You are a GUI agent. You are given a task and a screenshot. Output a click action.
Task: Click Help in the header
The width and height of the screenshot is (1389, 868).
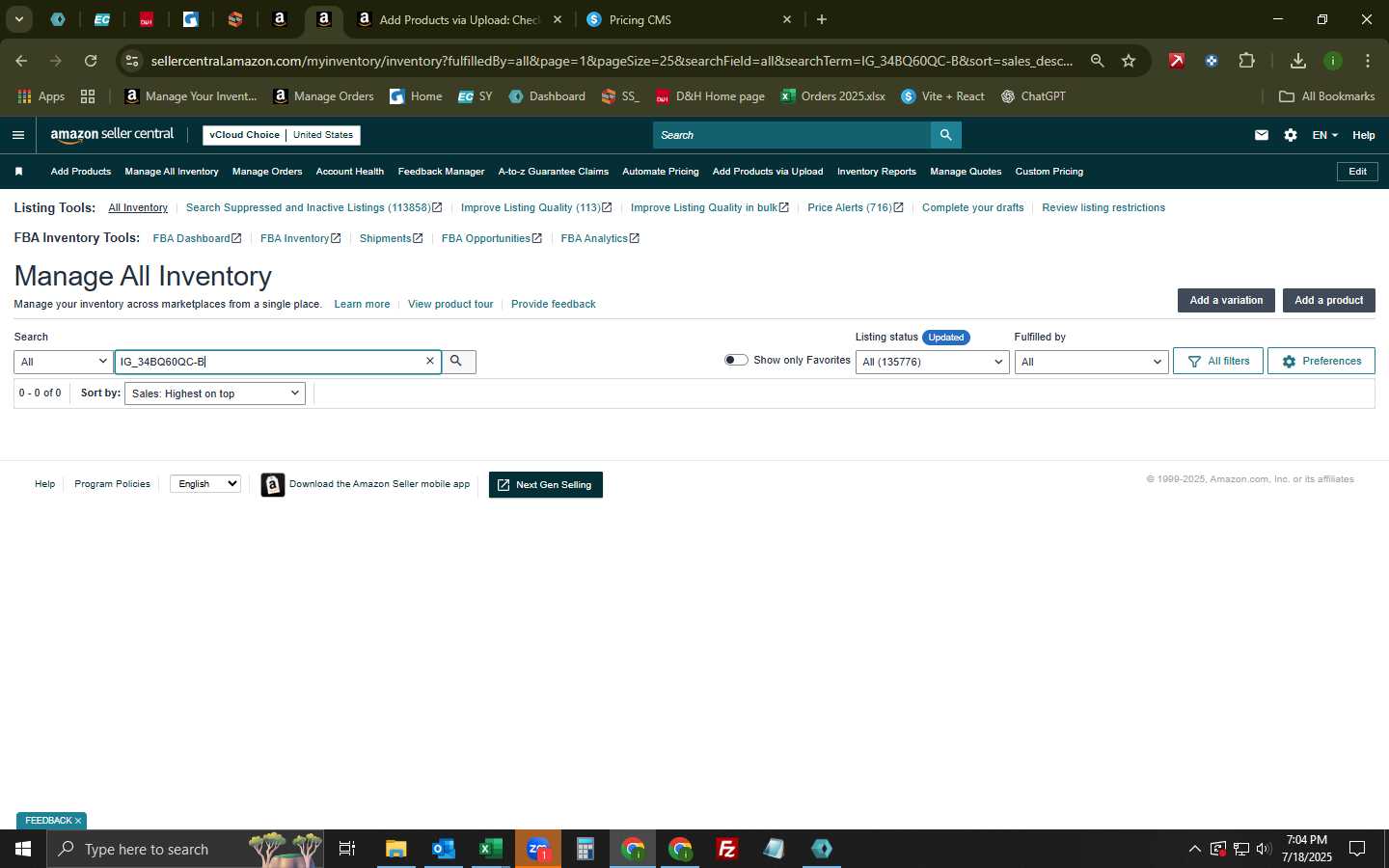coord(1363,135)
